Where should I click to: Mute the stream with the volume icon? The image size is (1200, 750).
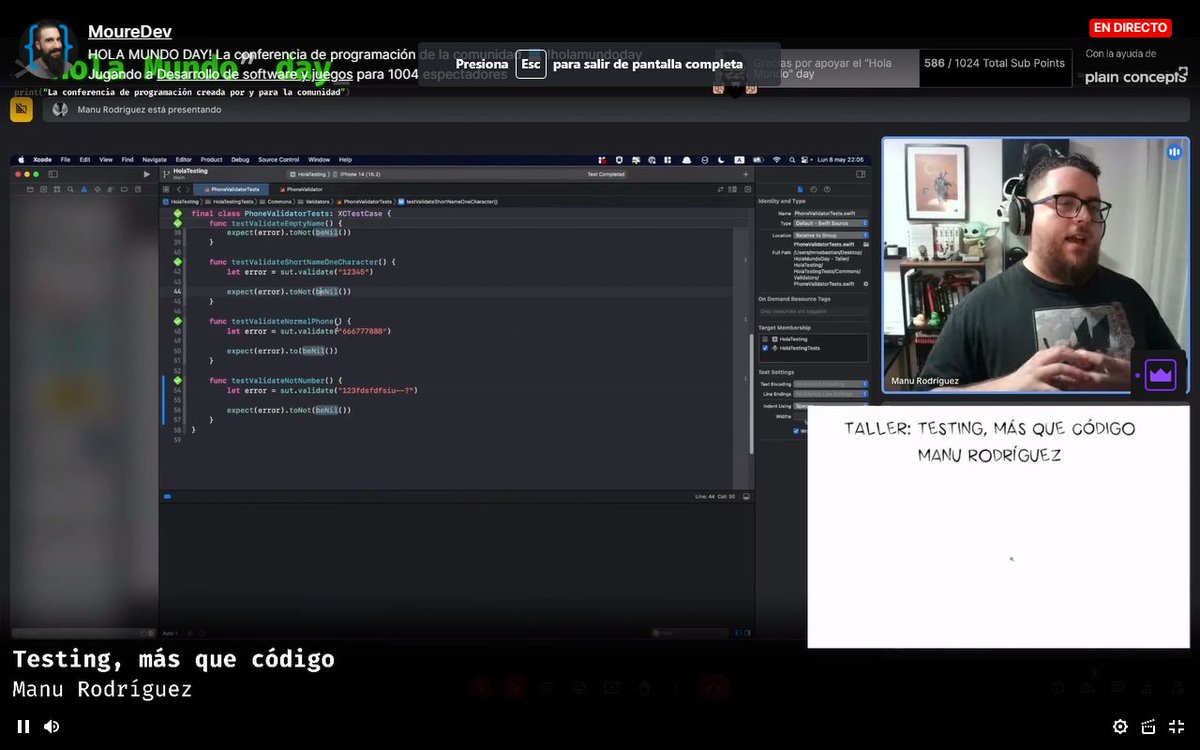click(x=51, y=727)
